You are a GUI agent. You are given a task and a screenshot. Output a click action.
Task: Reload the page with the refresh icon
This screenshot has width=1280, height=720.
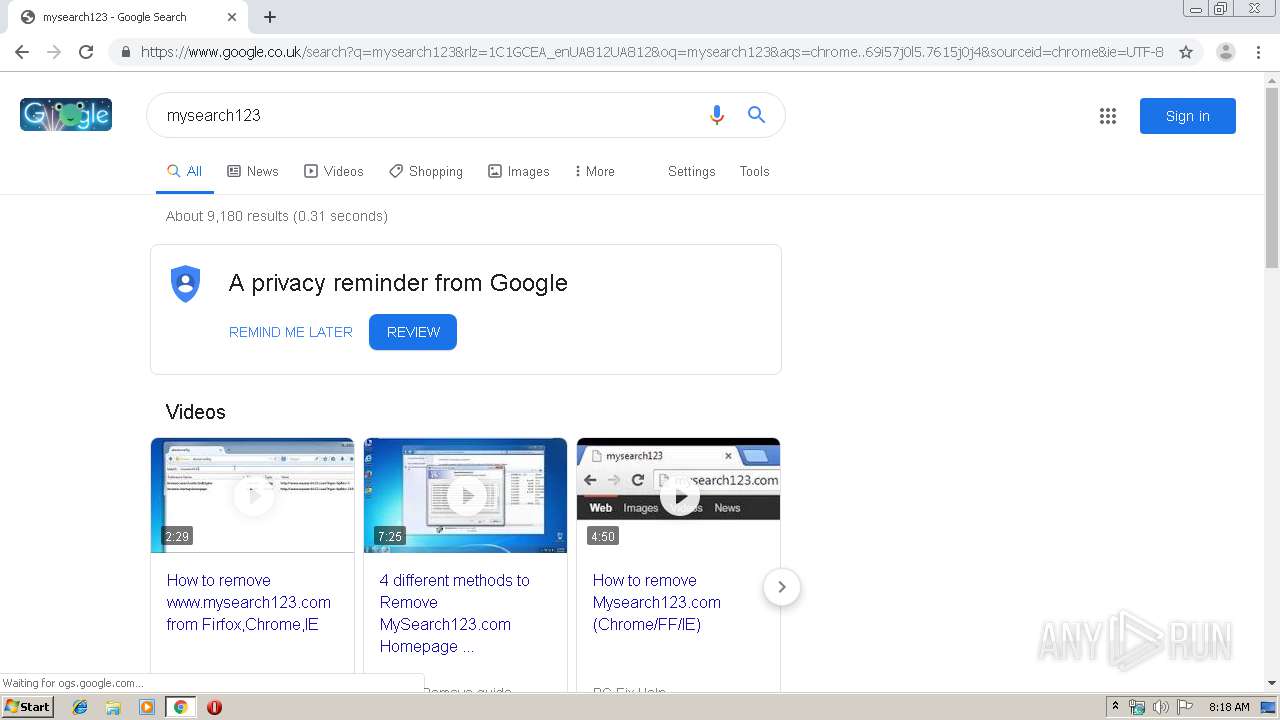[86, 52]
